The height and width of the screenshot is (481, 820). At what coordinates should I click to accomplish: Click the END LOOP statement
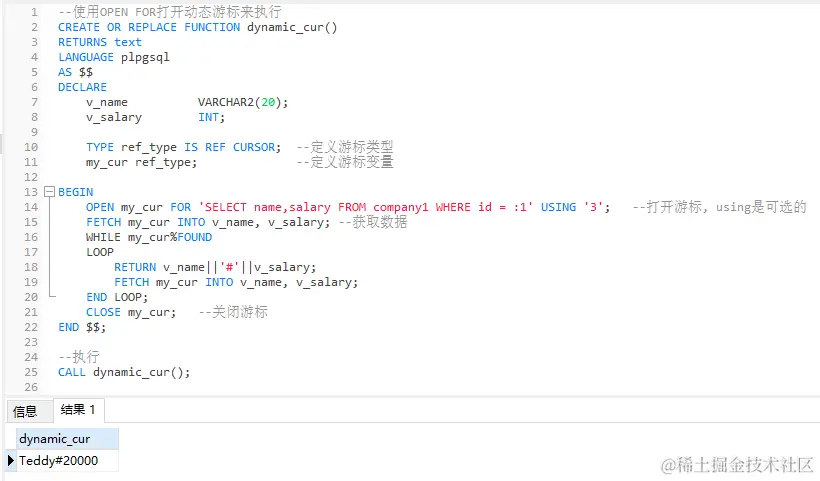pyautogui.click(x=117, y=297)
